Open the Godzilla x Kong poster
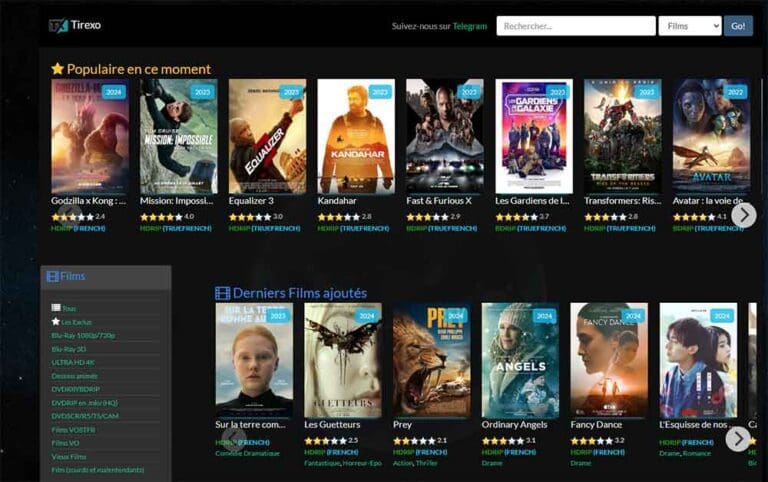 (90, 136)
